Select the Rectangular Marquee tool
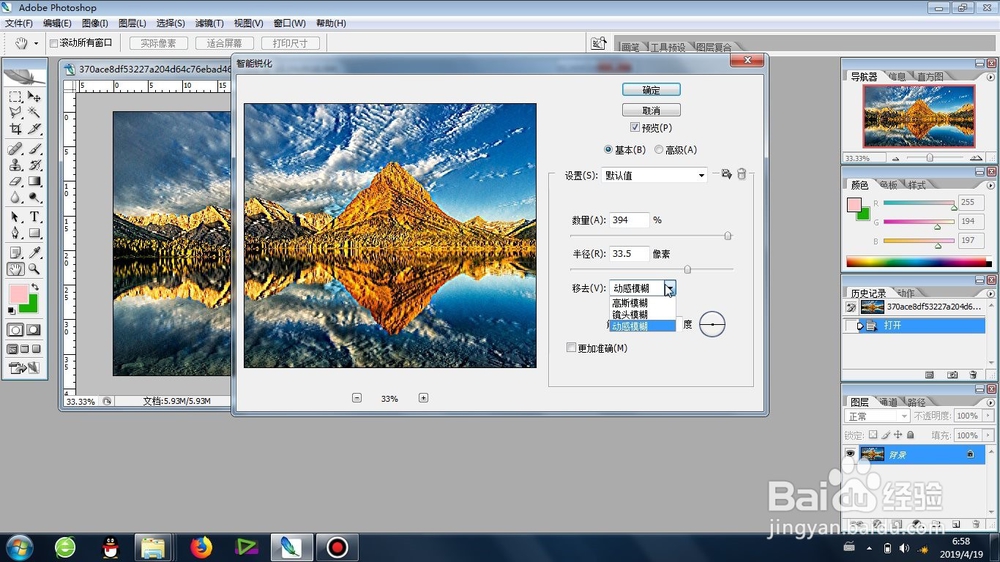 coord(15,97)
